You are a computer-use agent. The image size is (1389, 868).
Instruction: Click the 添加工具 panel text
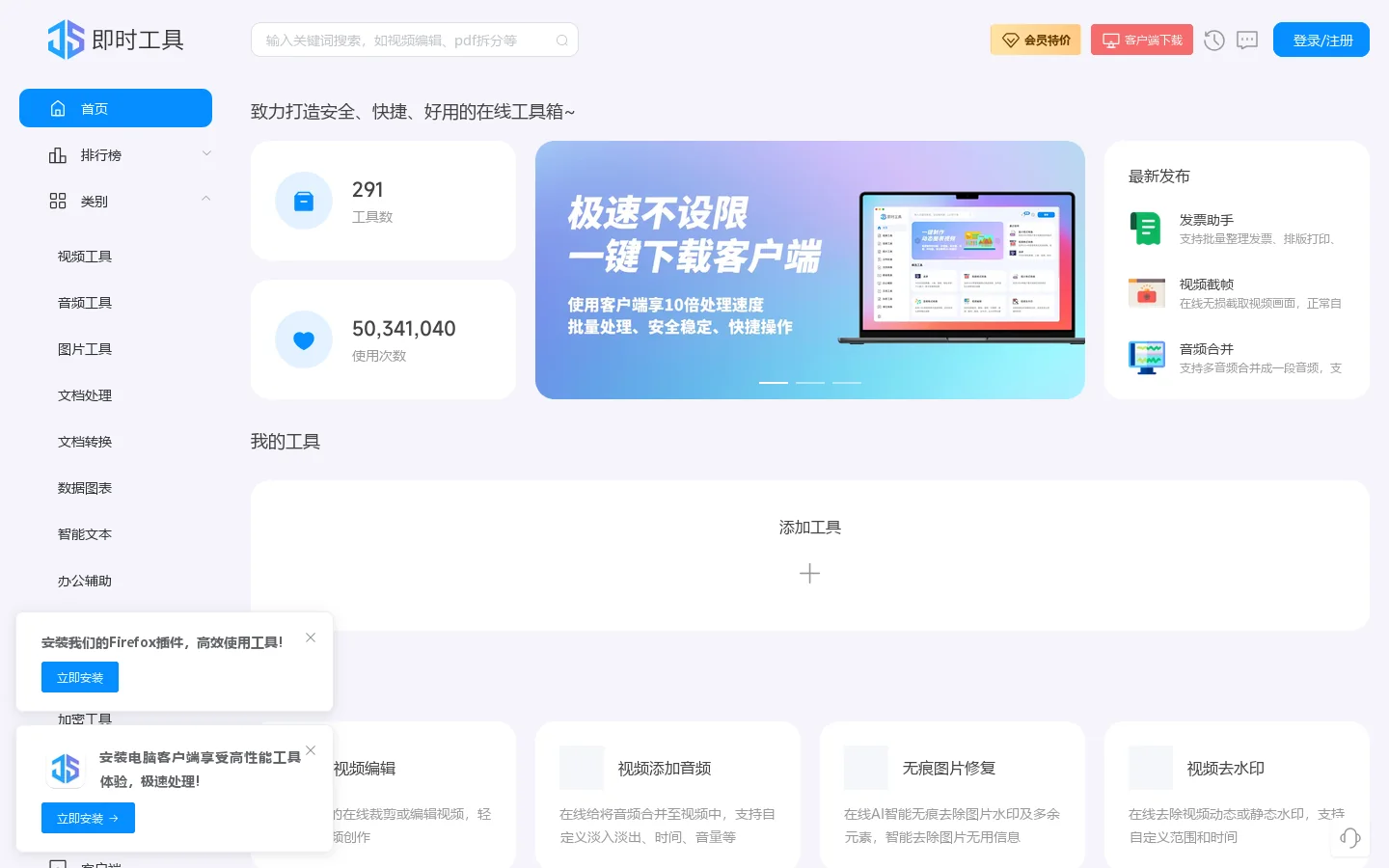tap(810, 528)
